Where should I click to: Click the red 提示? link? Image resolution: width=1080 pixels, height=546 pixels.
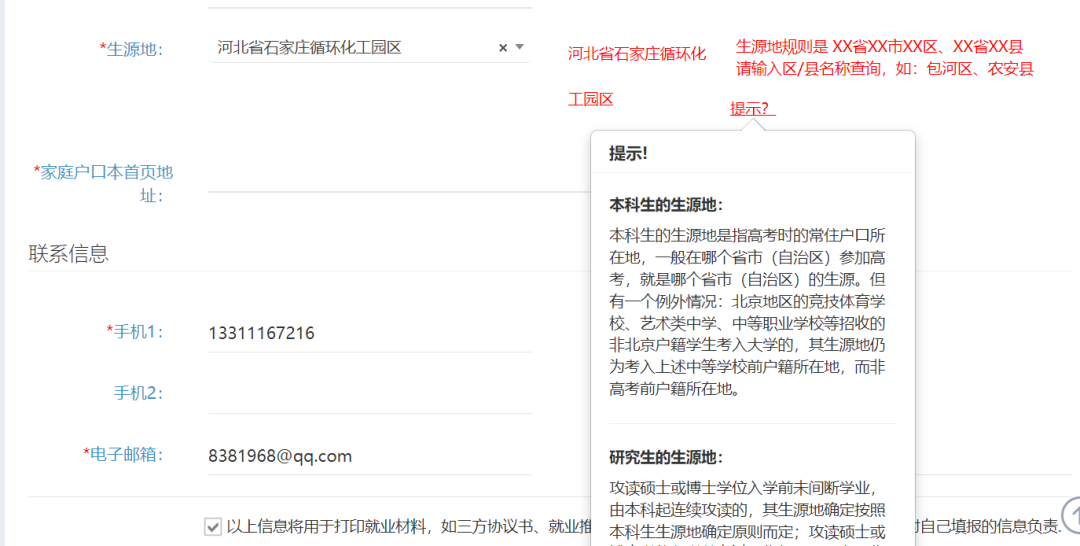point(752,108)
